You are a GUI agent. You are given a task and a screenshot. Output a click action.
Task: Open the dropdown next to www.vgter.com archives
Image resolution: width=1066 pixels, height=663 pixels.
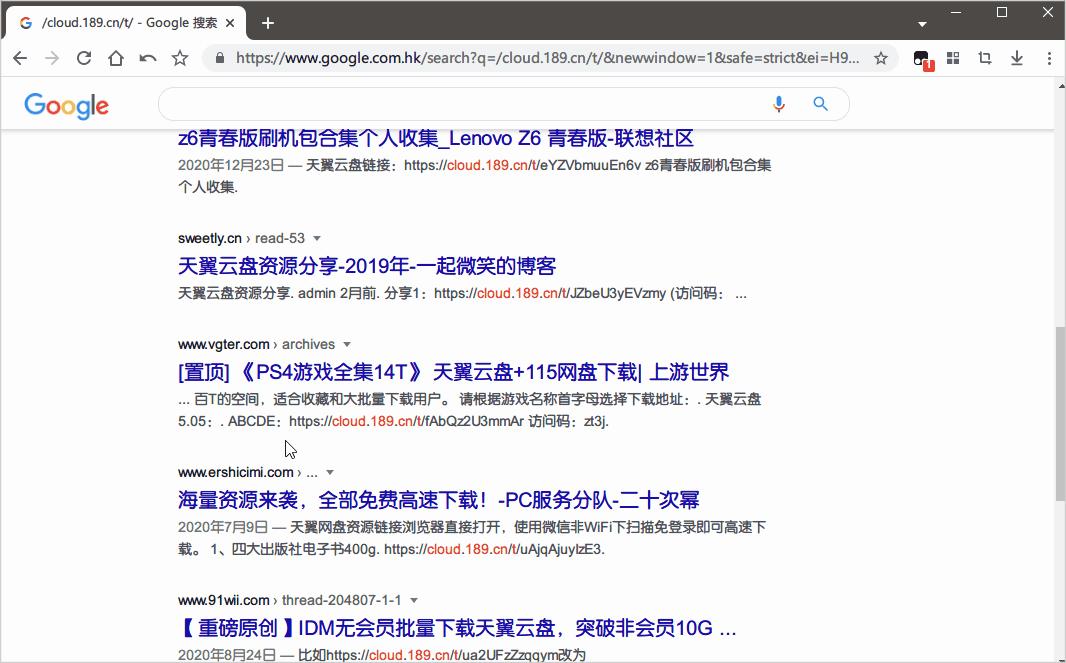347,344
